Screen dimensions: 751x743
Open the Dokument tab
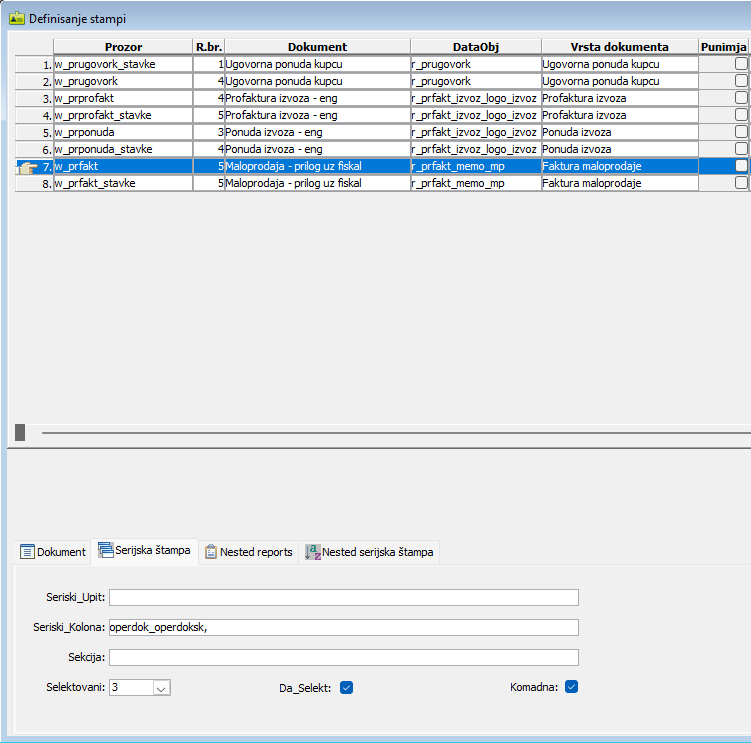(53, 552)
